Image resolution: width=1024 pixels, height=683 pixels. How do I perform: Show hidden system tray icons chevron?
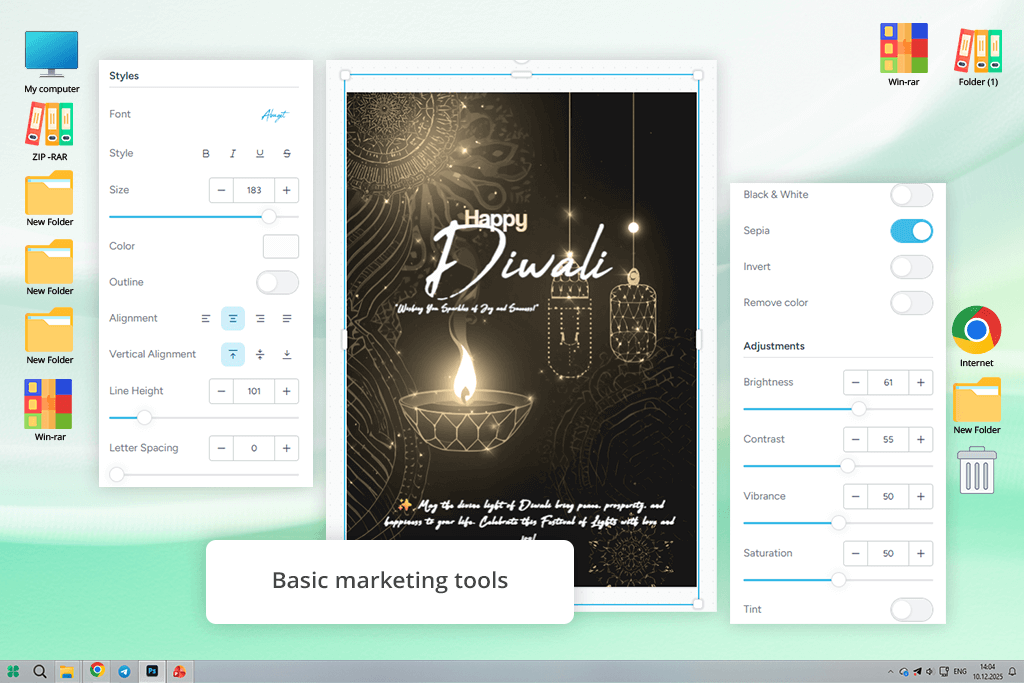pyautogui.click(x=890, y=671)
